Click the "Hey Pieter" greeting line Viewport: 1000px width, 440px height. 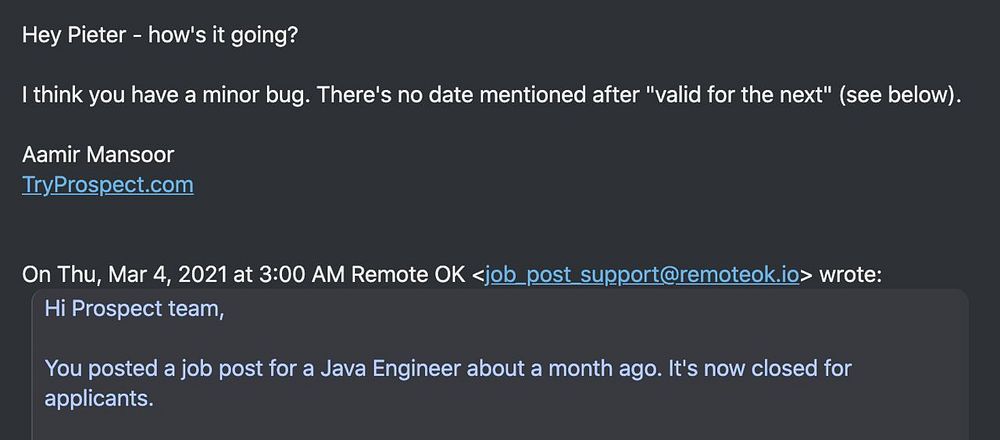[160, 35]
